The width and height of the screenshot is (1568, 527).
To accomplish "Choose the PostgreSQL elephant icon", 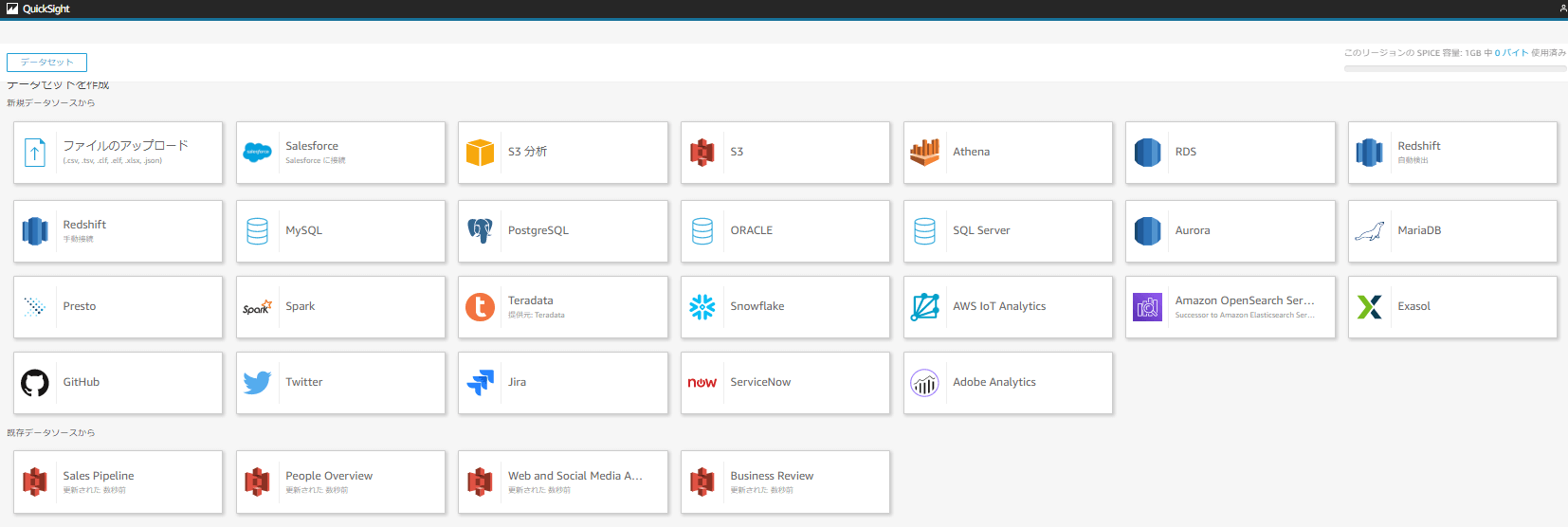I will tap(480, 230).
